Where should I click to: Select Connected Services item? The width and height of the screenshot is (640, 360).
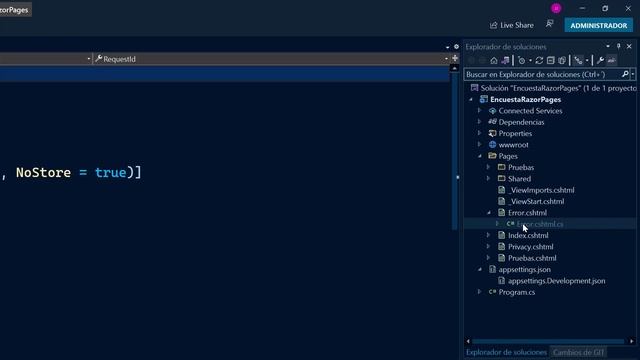pos(530,111)
